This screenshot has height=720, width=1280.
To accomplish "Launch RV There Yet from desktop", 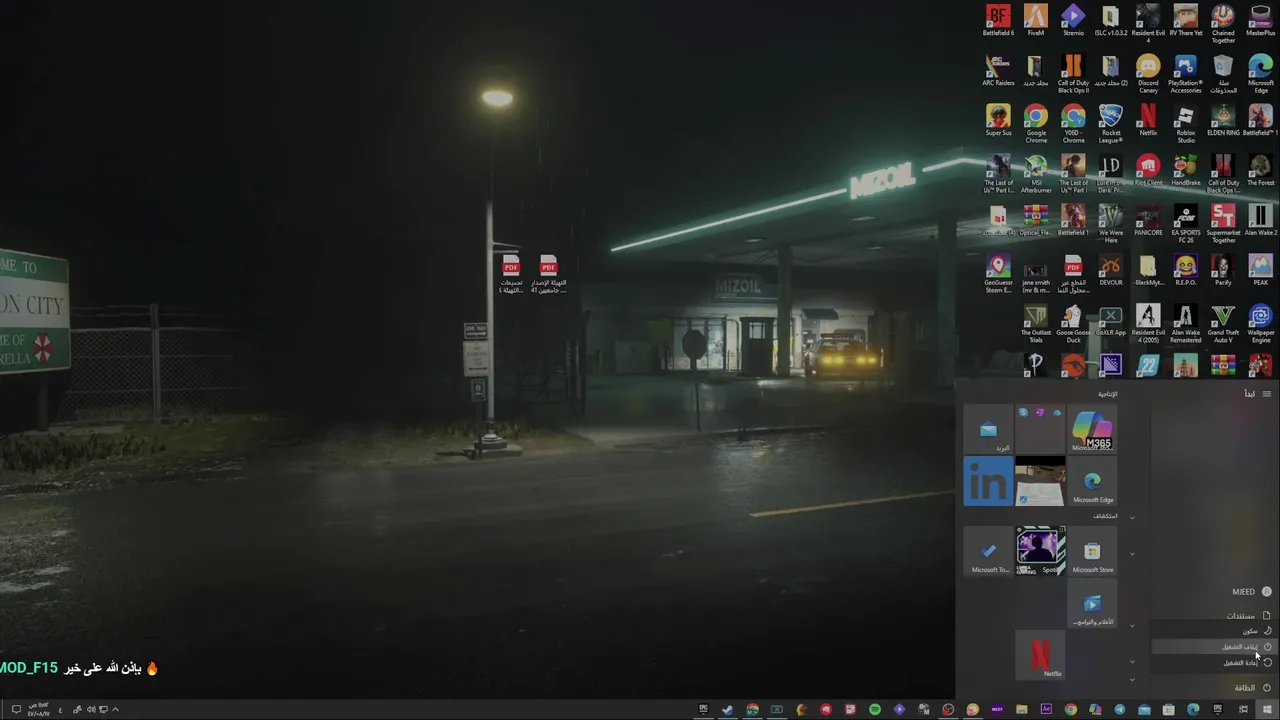I will (1185, 20).
